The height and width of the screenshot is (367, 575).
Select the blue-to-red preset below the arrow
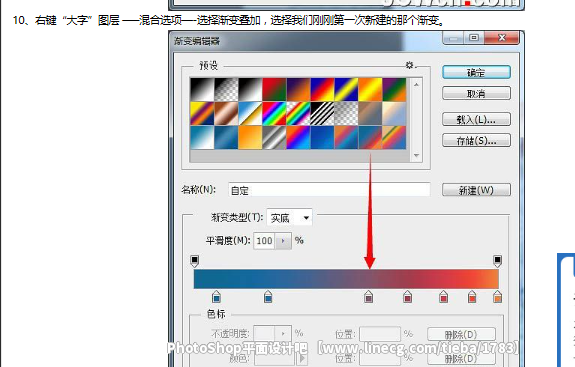point(370,137)
